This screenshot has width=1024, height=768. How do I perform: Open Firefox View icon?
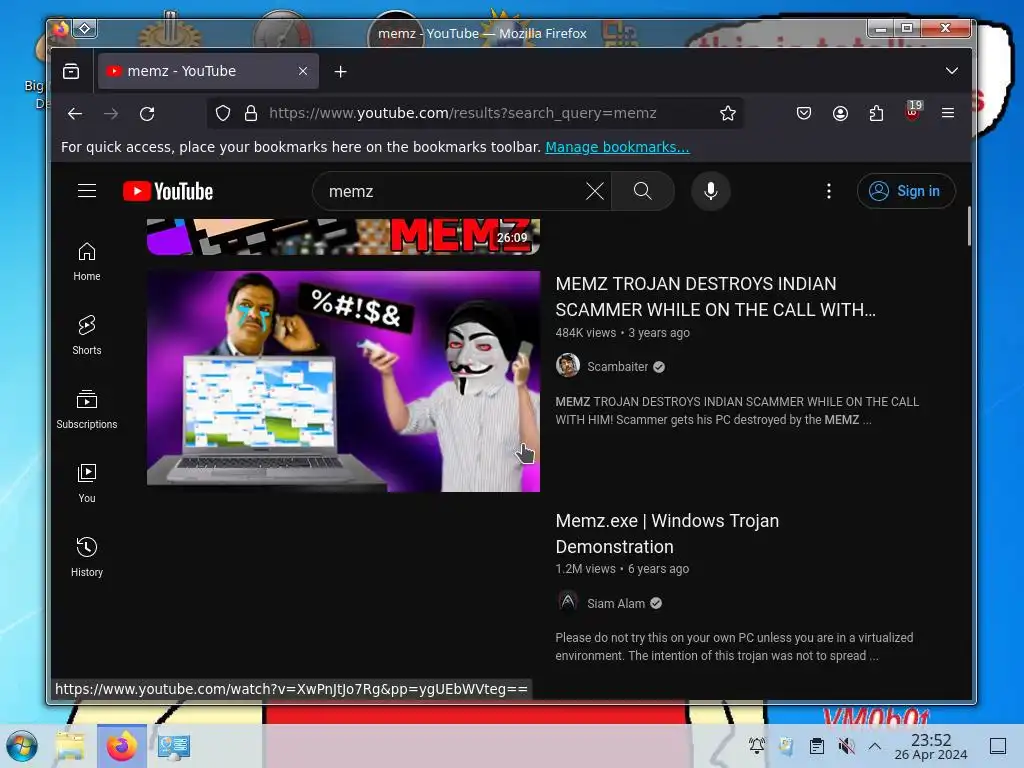click(x=71, y=71)
